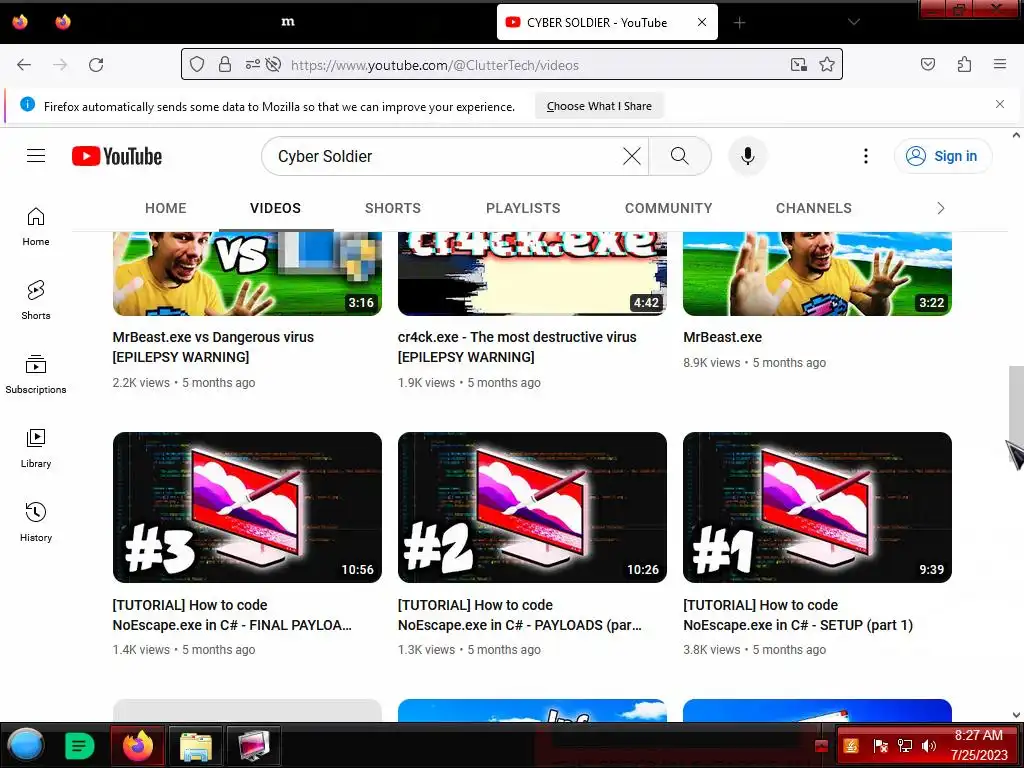Image resolution: width=1024 pixels, height=768 pixels.
Task: Open History in the sidebar
Action: click(36, 522)
